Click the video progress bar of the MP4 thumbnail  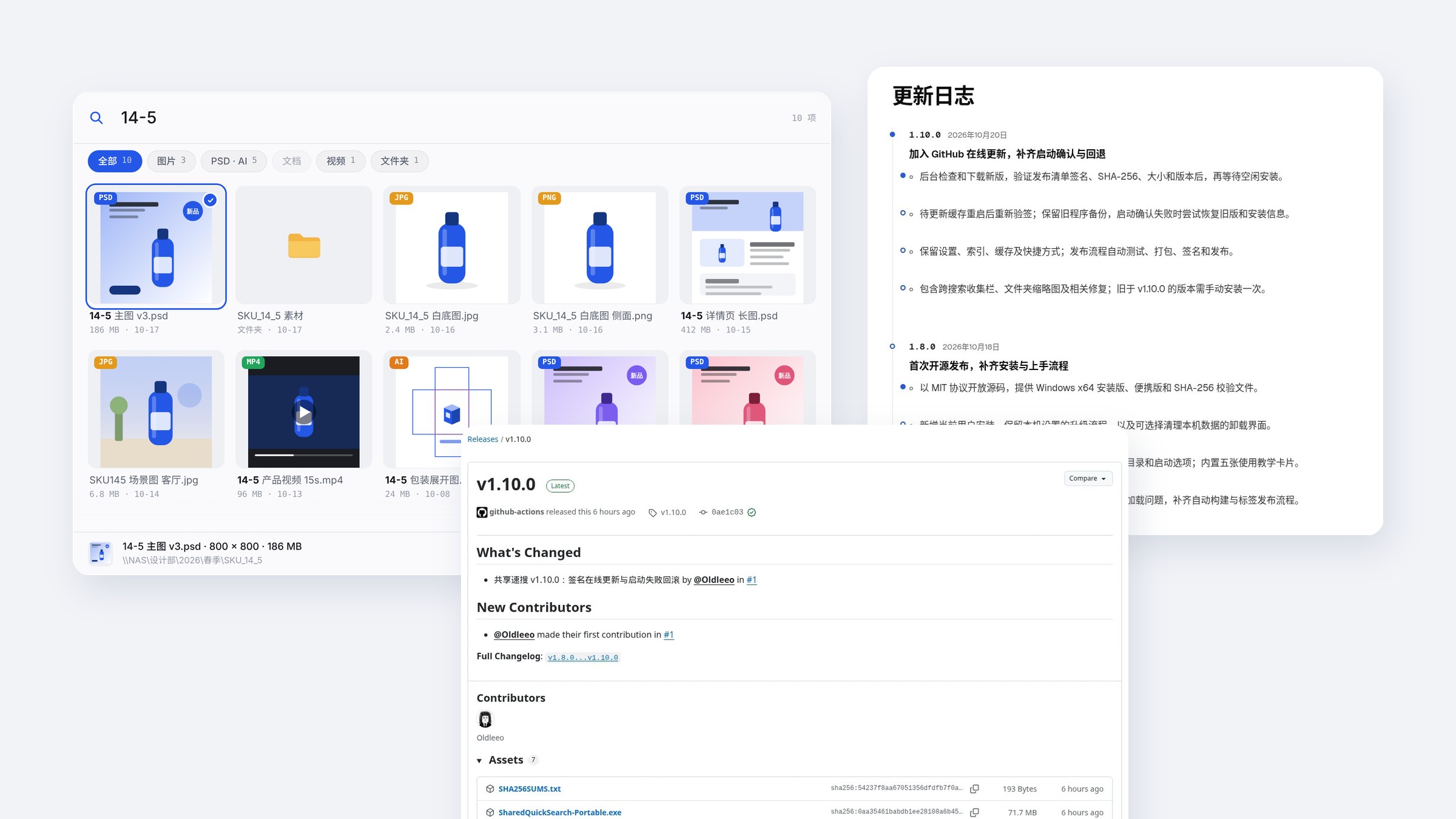tap(303, 455)
